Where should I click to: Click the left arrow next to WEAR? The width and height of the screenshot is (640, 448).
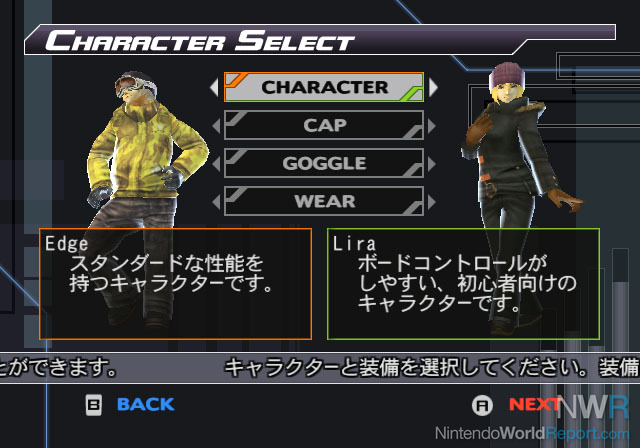[x=216, y=202]
